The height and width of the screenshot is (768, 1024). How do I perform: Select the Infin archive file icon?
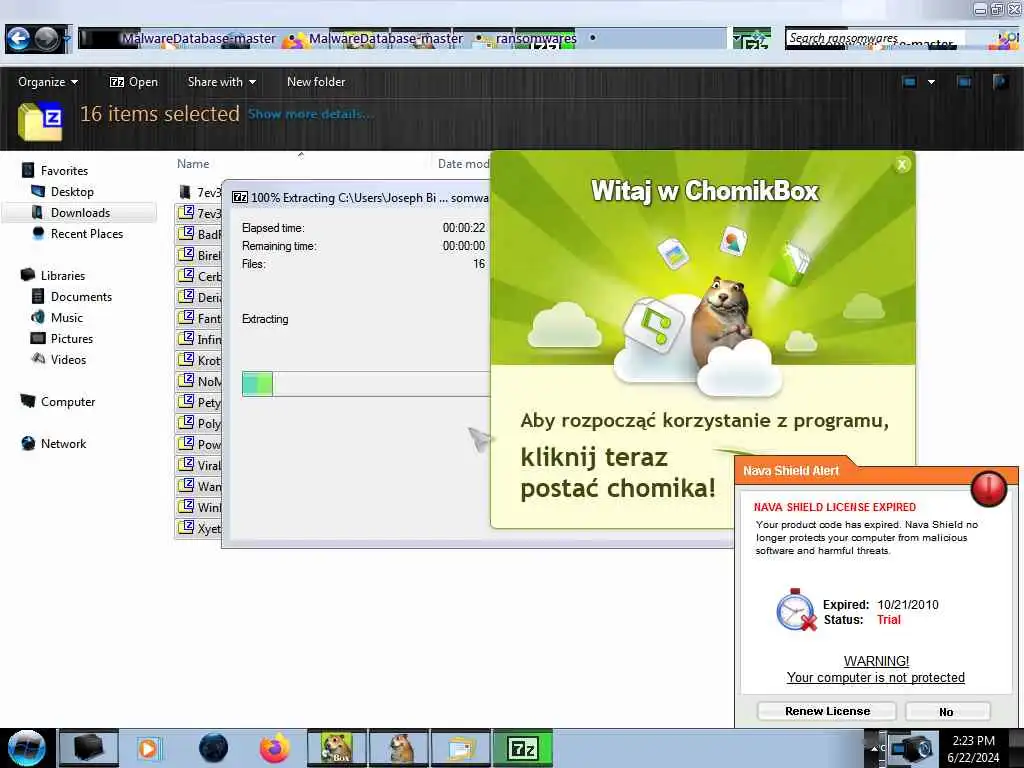tap(186, 339)
